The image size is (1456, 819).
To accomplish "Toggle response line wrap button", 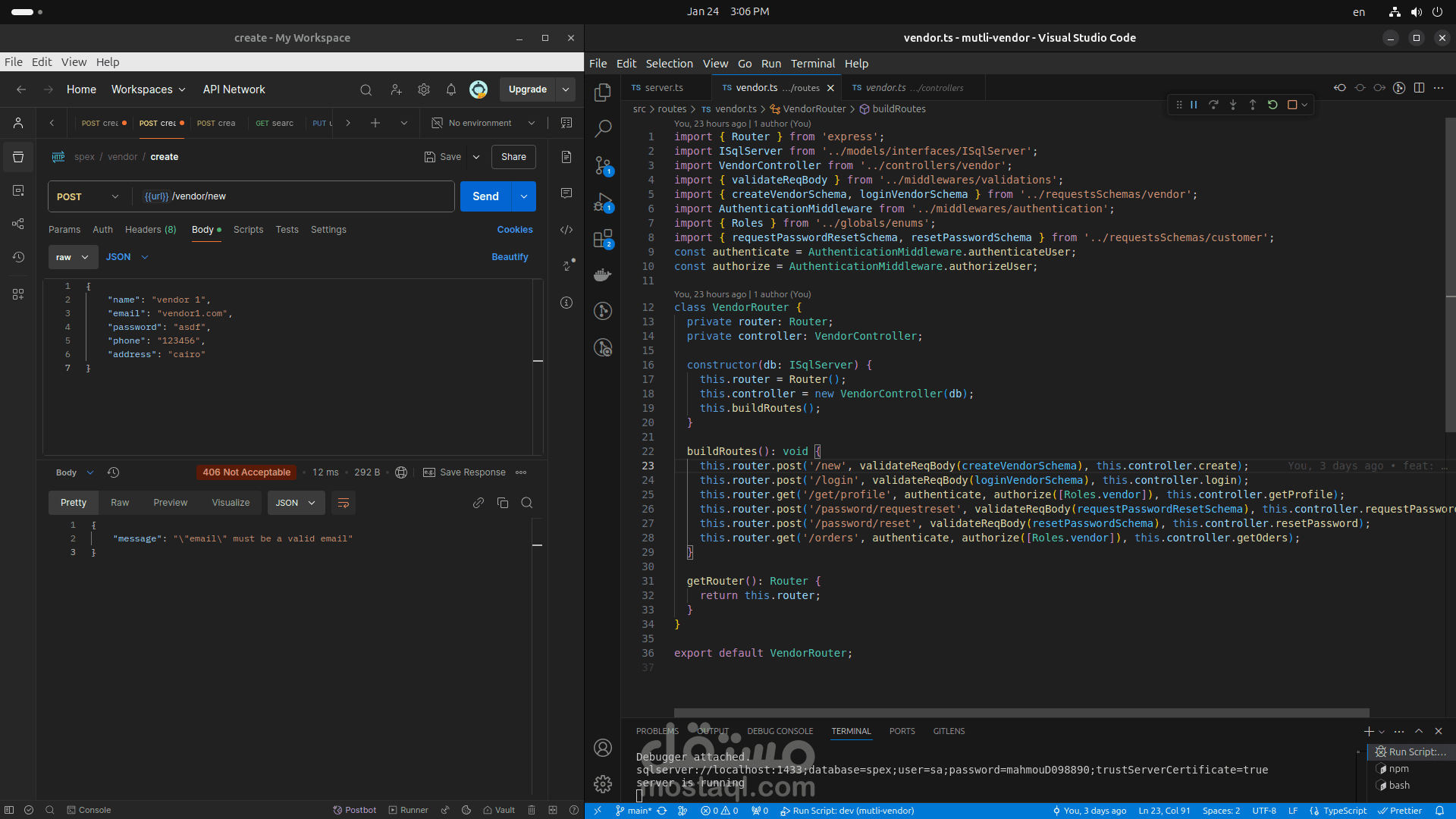I will coord(343,503).
